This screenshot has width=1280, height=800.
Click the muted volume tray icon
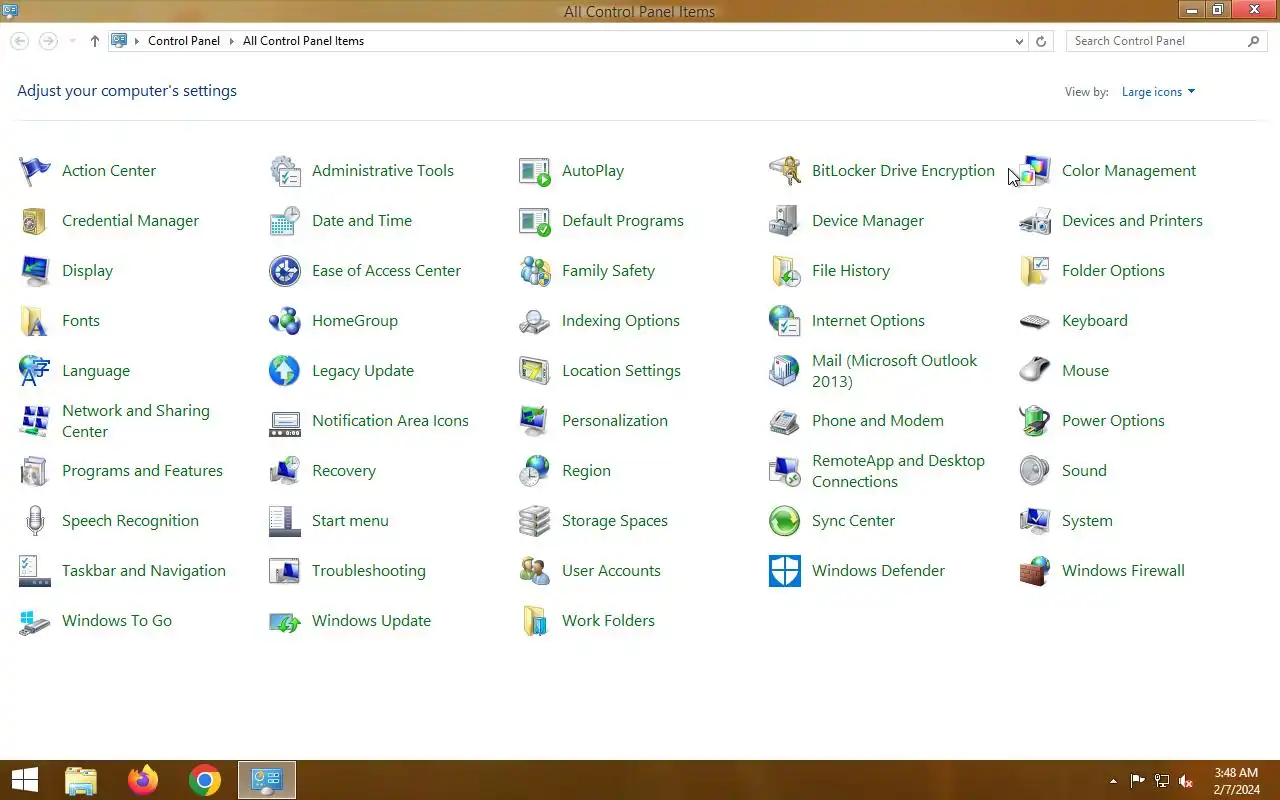(x=1186, y=781)
